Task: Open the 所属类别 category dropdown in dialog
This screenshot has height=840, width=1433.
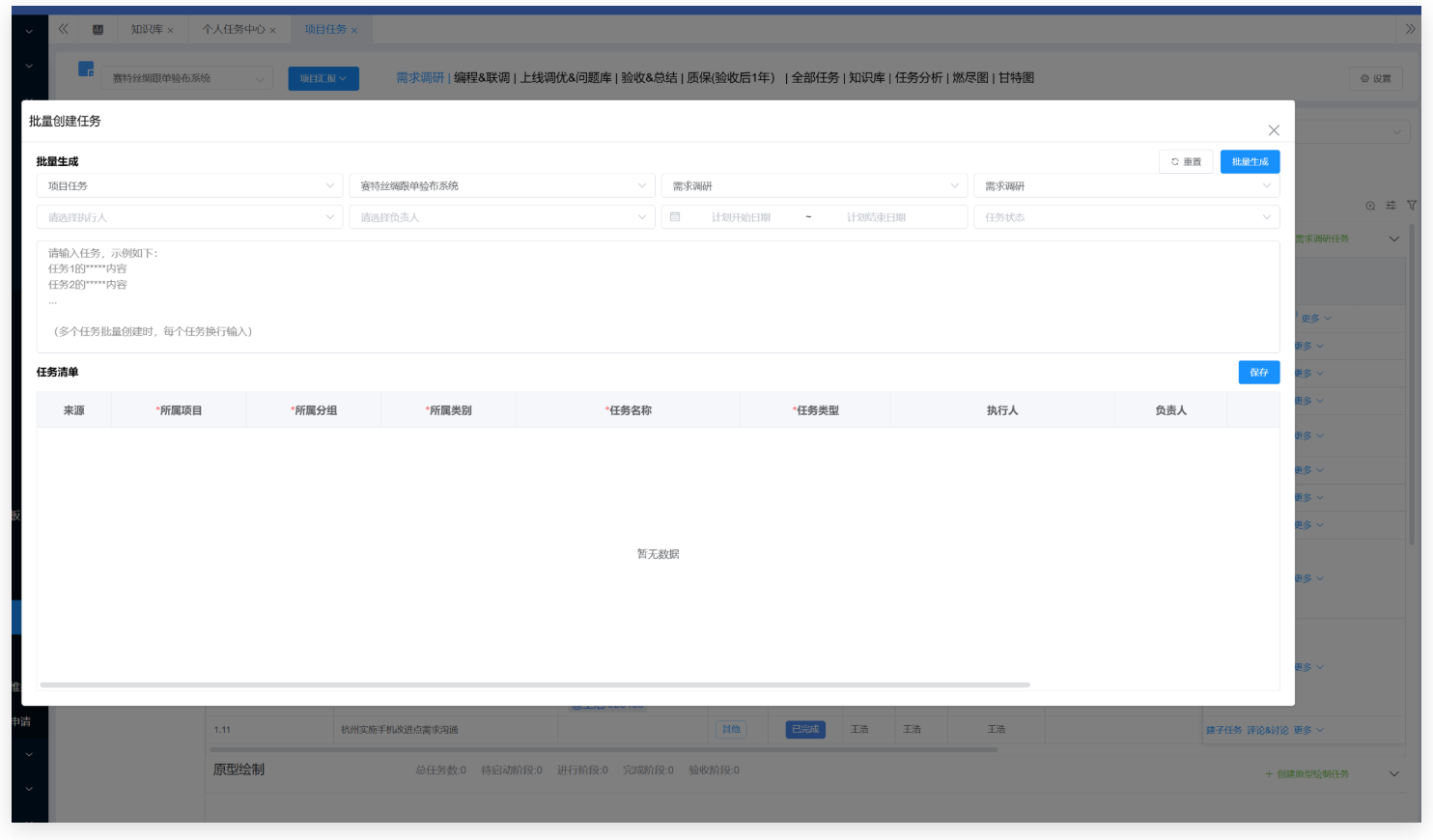Action: click(x=1127, y=186)
